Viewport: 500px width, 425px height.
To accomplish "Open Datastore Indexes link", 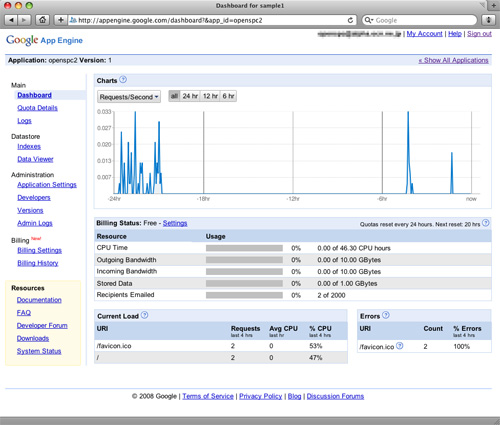I will (x=29, y=146).
